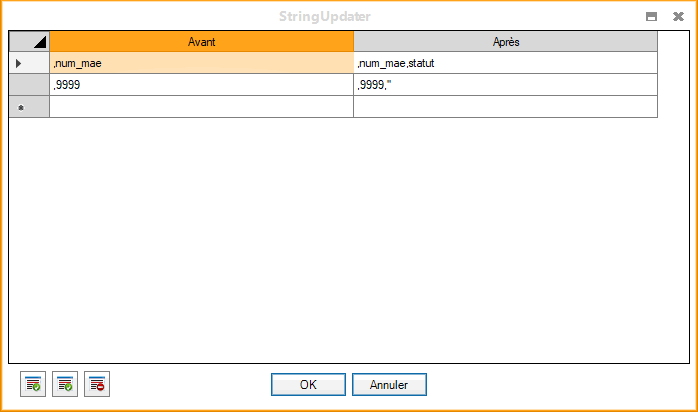698x412 pixels.
Task: Click the select-all corner of the grid
Action: 29,41
